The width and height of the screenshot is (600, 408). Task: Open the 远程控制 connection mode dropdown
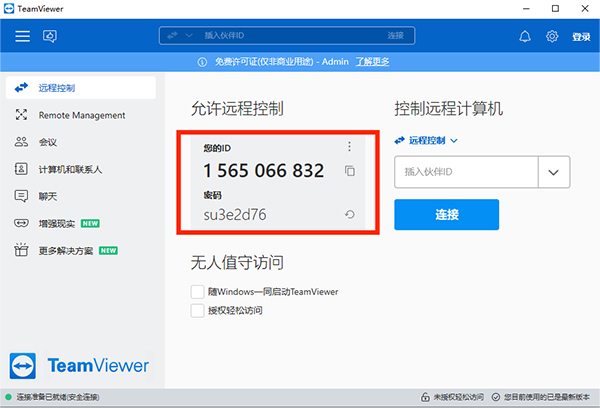pyautogui.click(x=426, y=140)
